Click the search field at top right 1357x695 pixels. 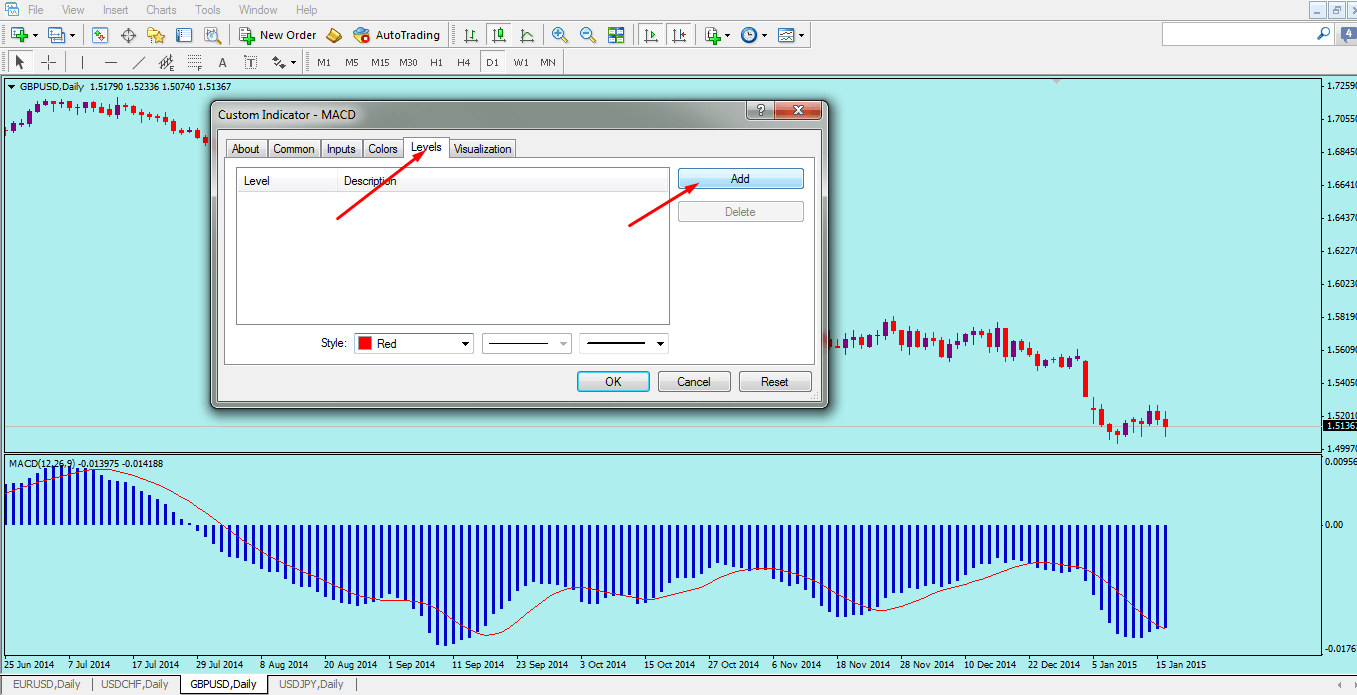[1247, 34]
